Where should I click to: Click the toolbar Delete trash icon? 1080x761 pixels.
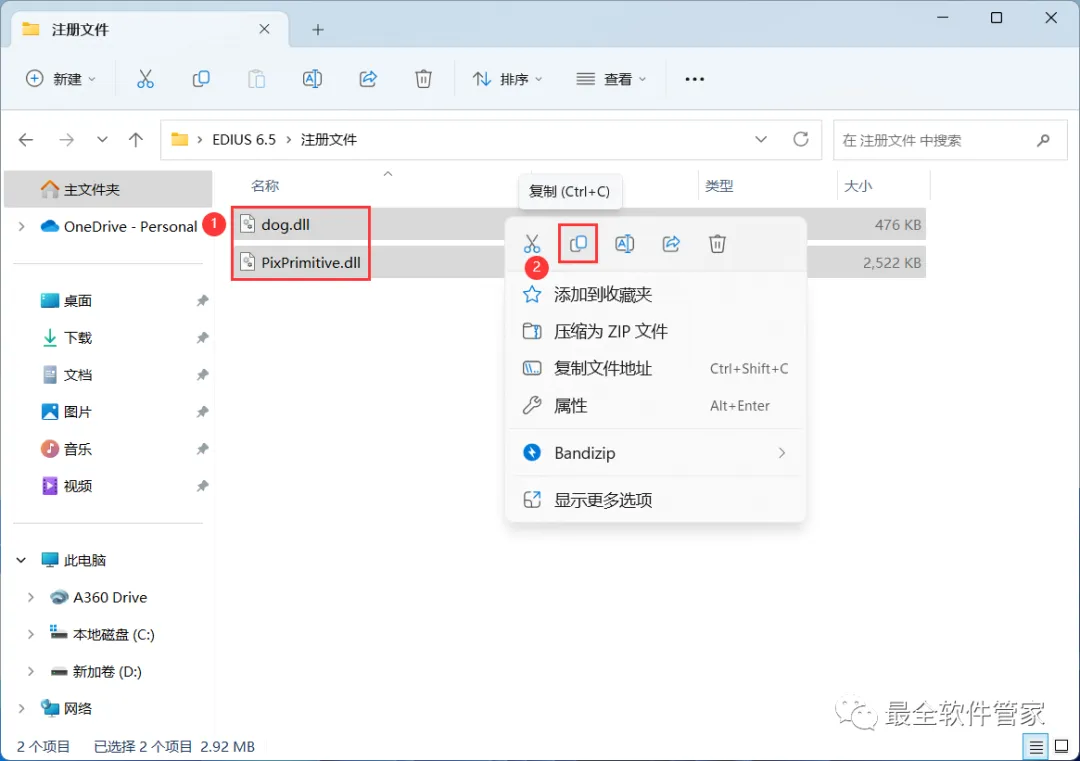tap(424, 79)
